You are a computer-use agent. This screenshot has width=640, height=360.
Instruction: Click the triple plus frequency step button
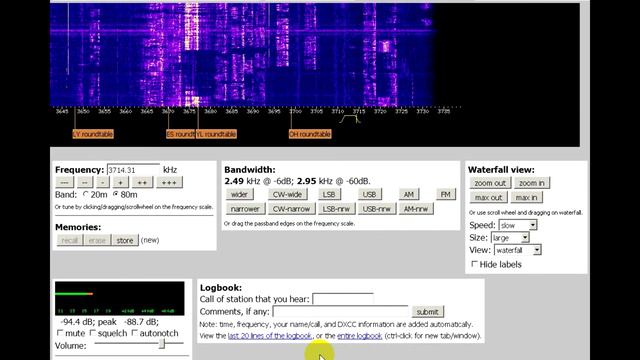[169, 182]
